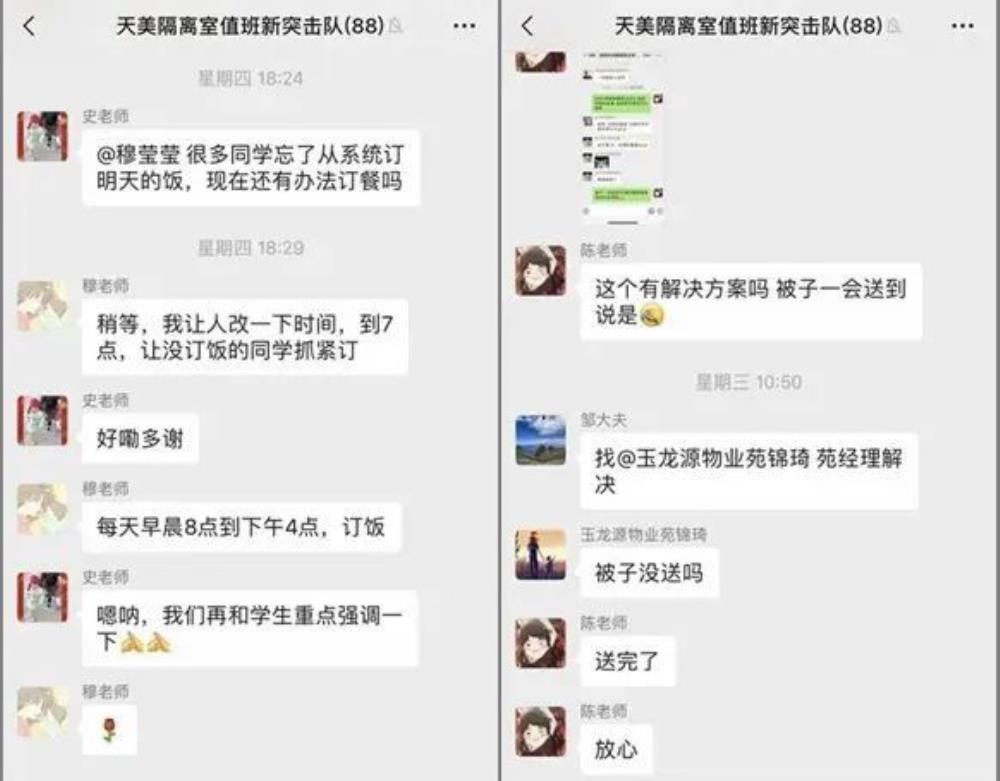
Task: Tap the @穆莹莹 mention in first message
Action: (138, 155)
